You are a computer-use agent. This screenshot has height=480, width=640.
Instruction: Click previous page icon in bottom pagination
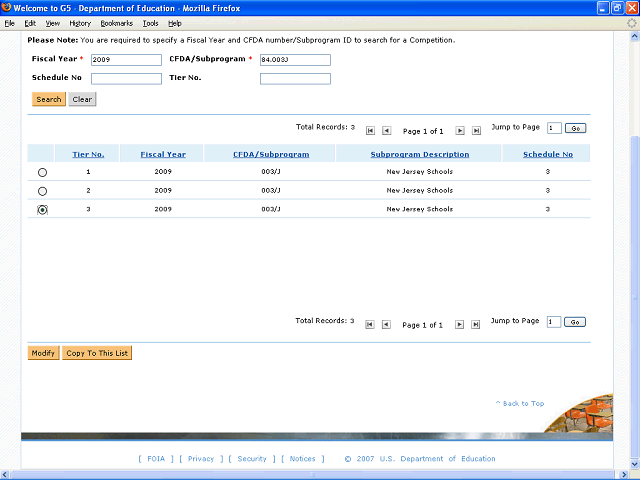(x=386, y=324)
